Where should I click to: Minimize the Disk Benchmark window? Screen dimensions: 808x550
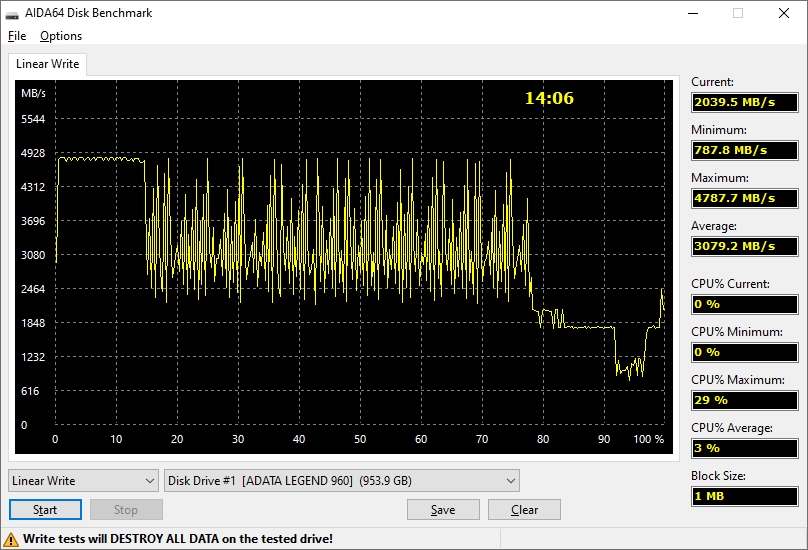pos(692,13)
